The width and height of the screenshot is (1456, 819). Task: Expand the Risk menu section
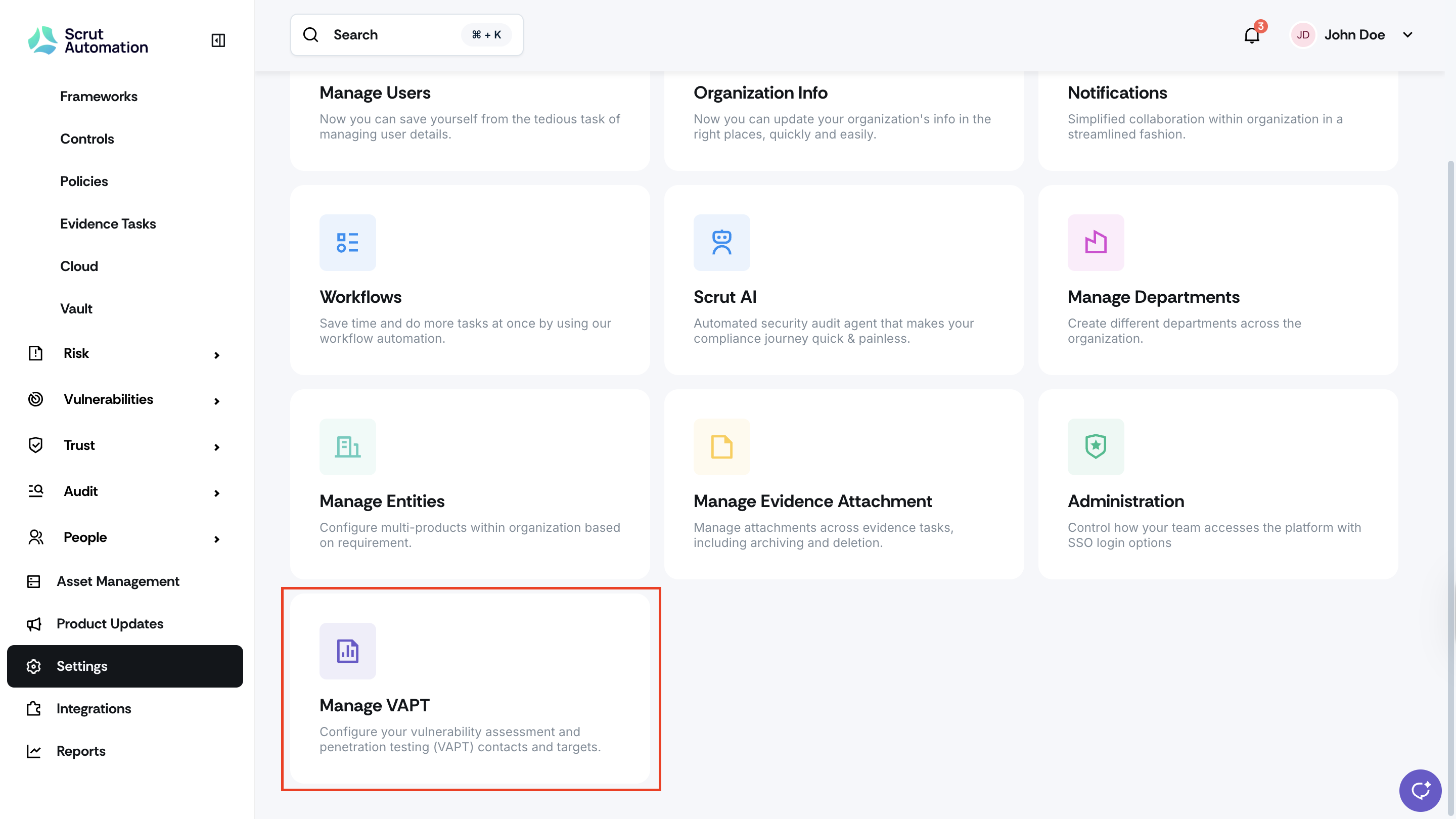(124, 354)
